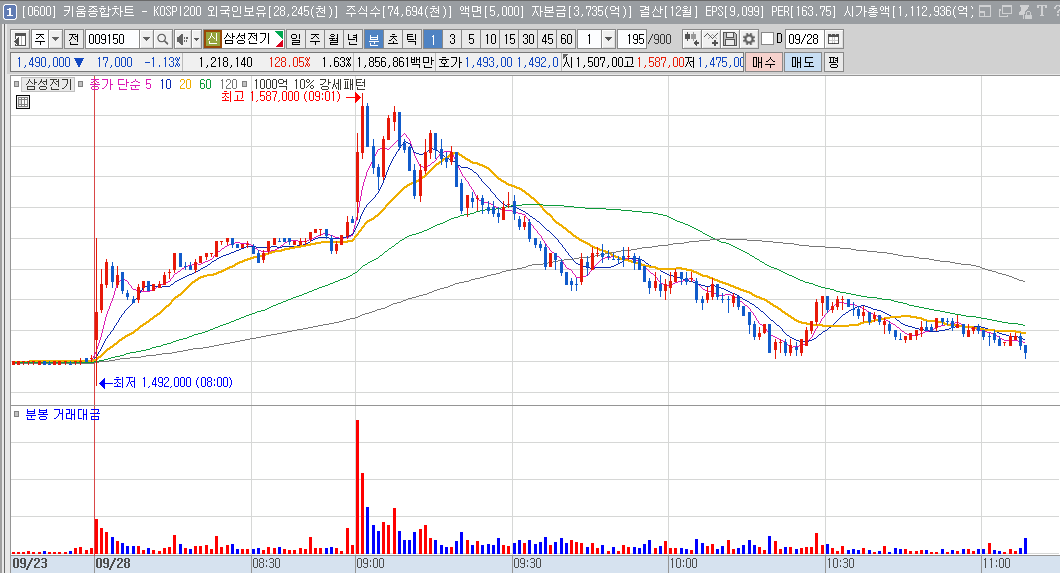Expand the minute interval value dropdown
This screenshot has height=573, width=1060.
[608, 39]
